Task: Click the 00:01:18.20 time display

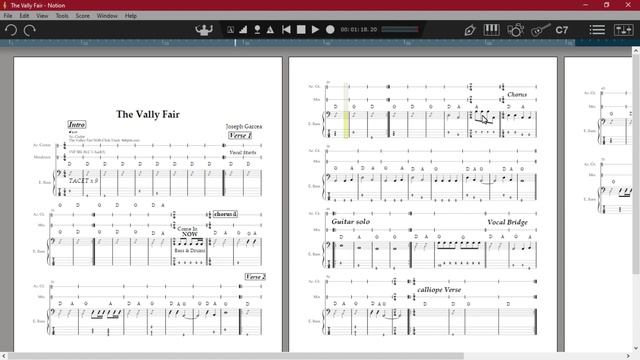Action: click(359, 29)
